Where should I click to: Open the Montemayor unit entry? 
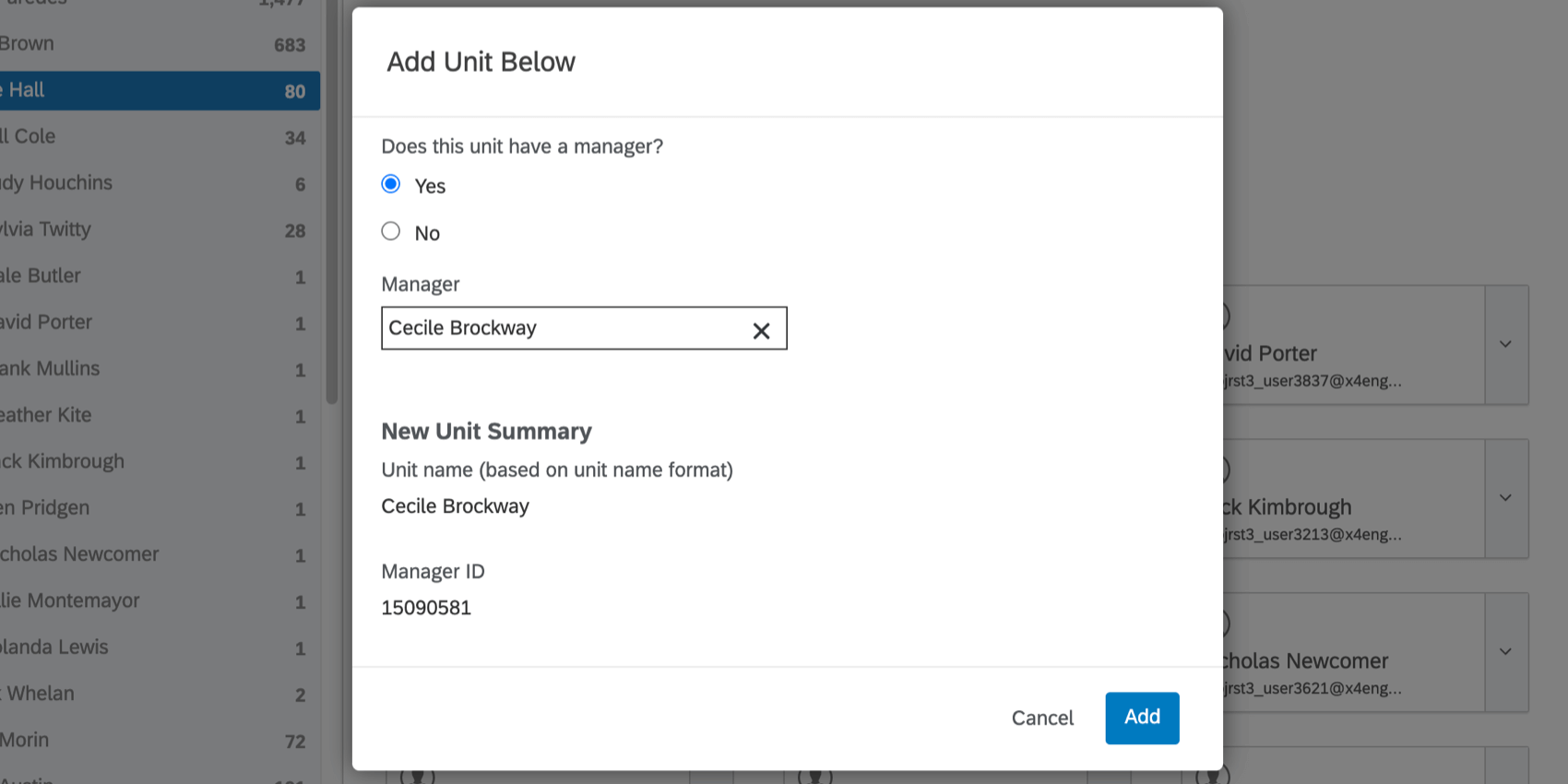point(157,601)
